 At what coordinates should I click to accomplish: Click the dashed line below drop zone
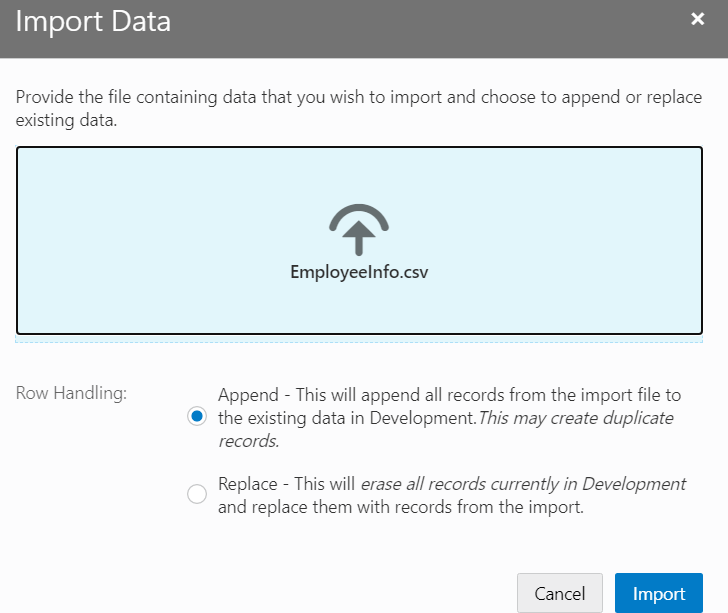359,342
